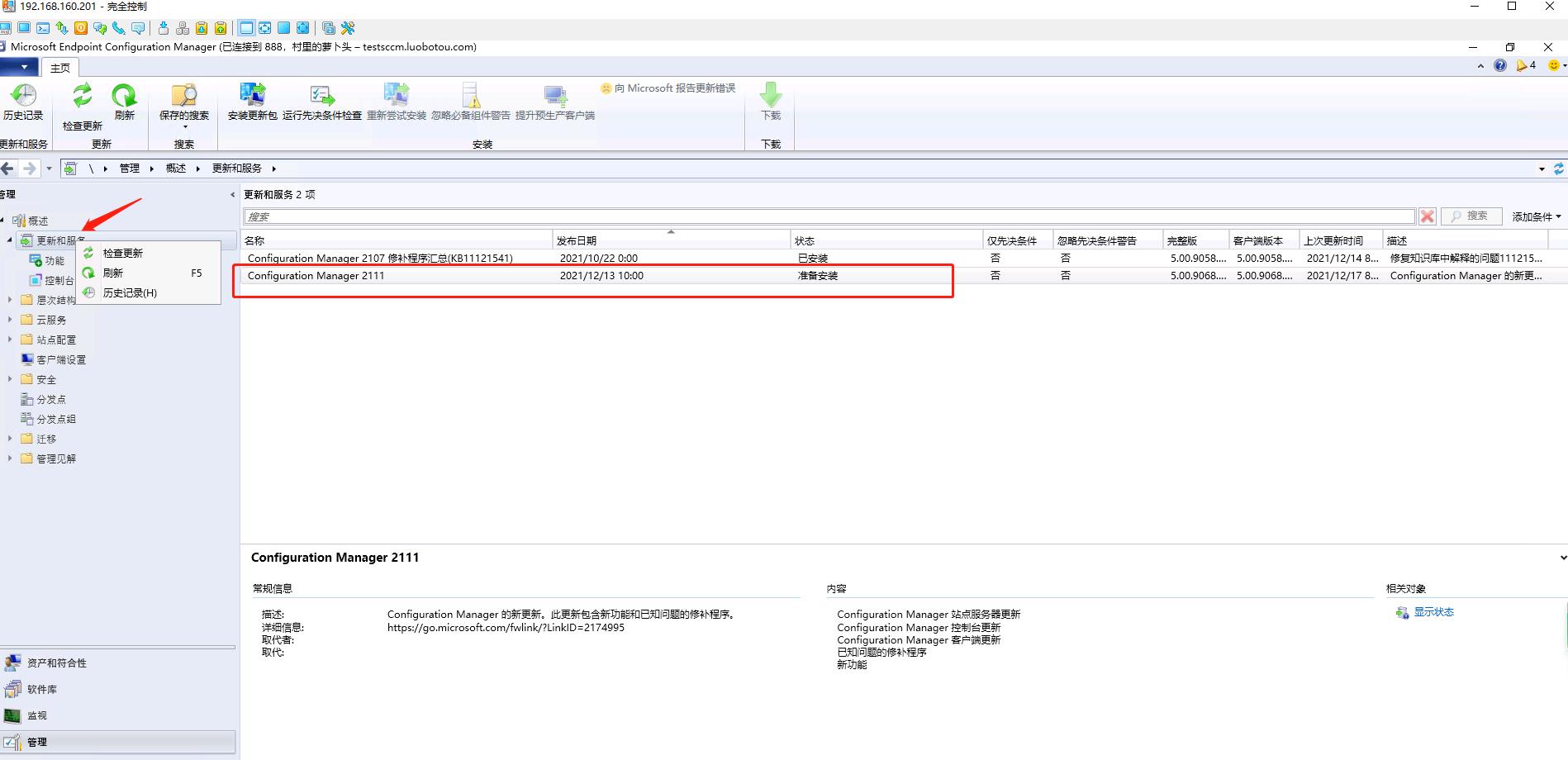Collapse the navigation pane arrow
This screenshot has height=760, width=1568.
point(232,195)
